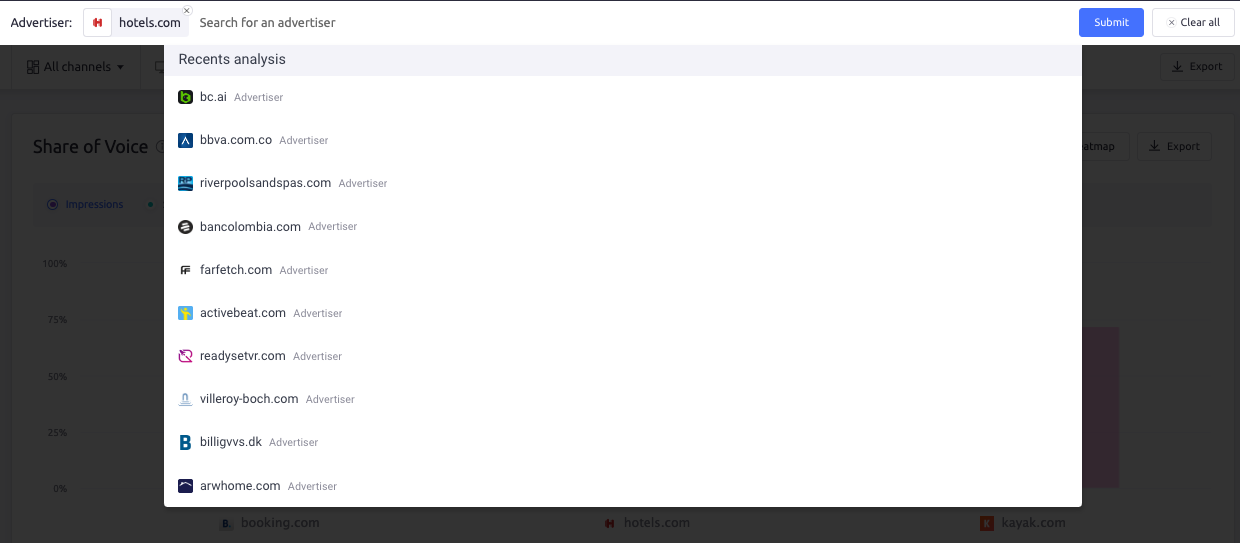Open the All channels dropdown
The image size is (1240, 543).
pyautogui.click(x=77, y=67)
